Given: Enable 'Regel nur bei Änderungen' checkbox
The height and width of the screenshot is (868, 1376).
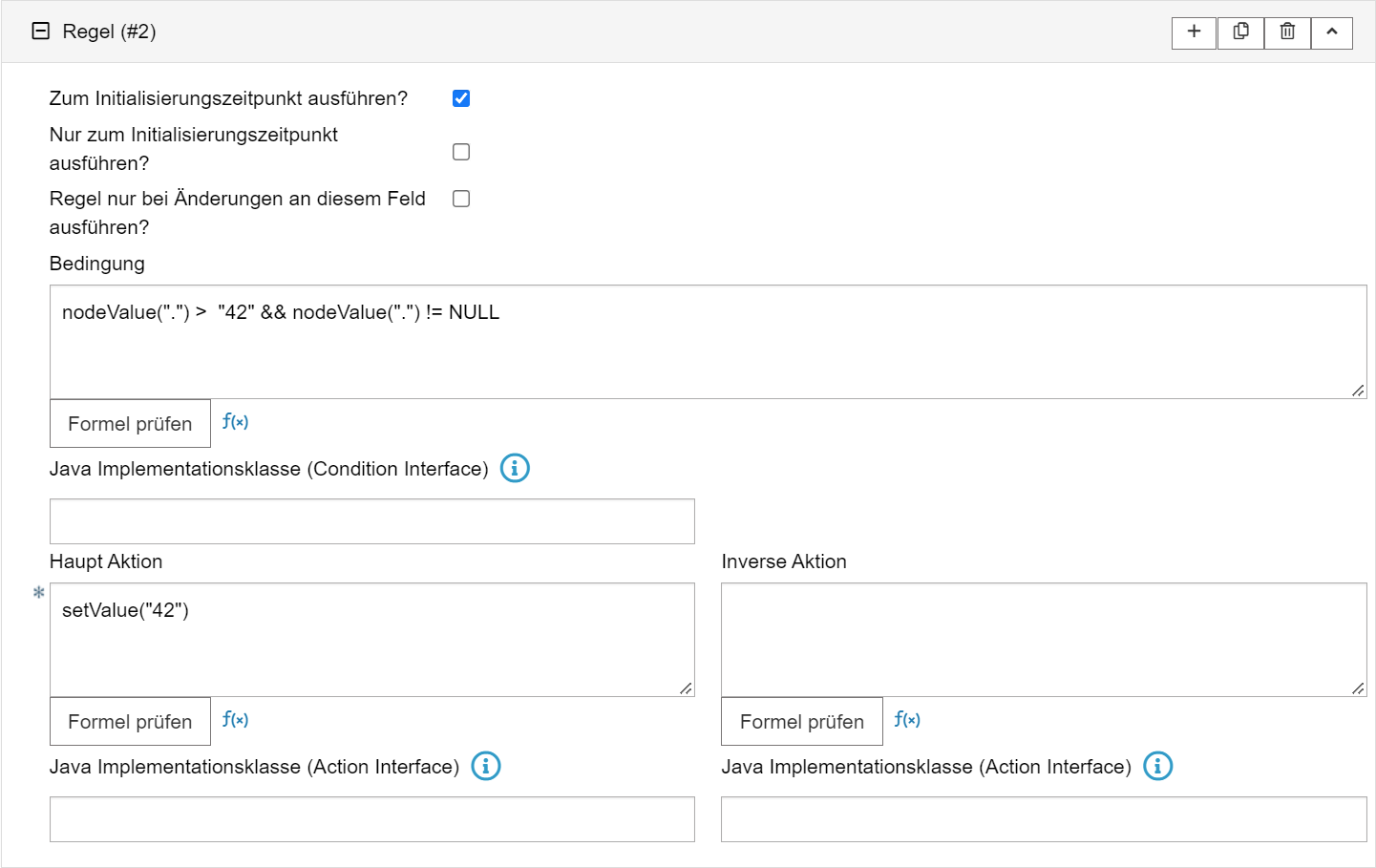Looking at the screenshot, I should click(x=461, y=199).
